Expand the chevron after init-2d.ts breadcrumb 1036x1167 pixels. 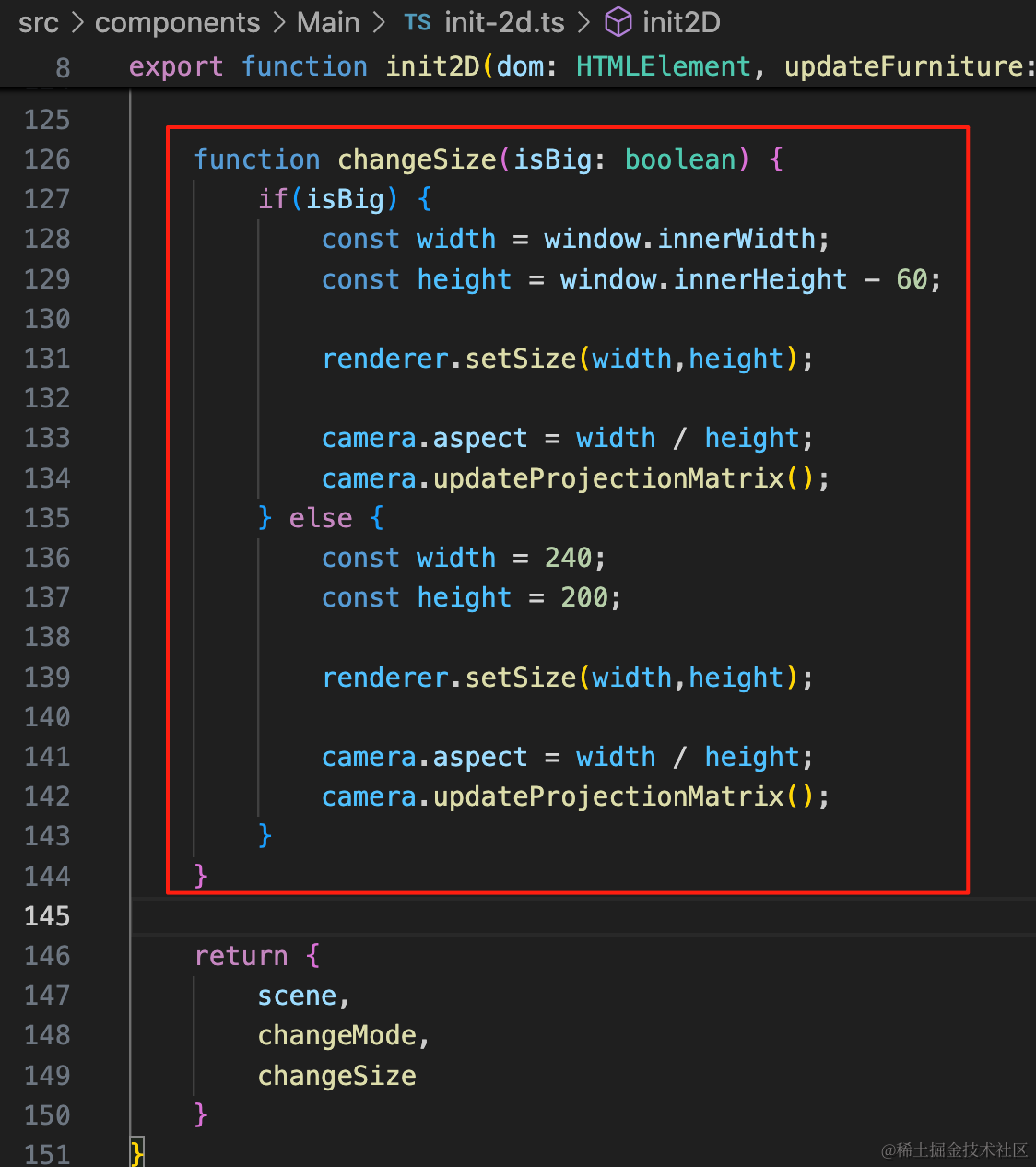tap(583, 22)
